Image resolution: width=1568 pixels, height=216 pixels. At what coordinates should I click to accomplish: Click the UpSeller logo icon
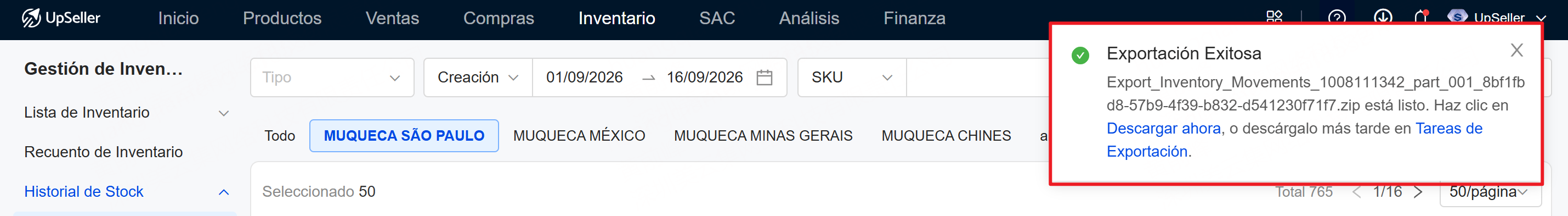point(32,18)
